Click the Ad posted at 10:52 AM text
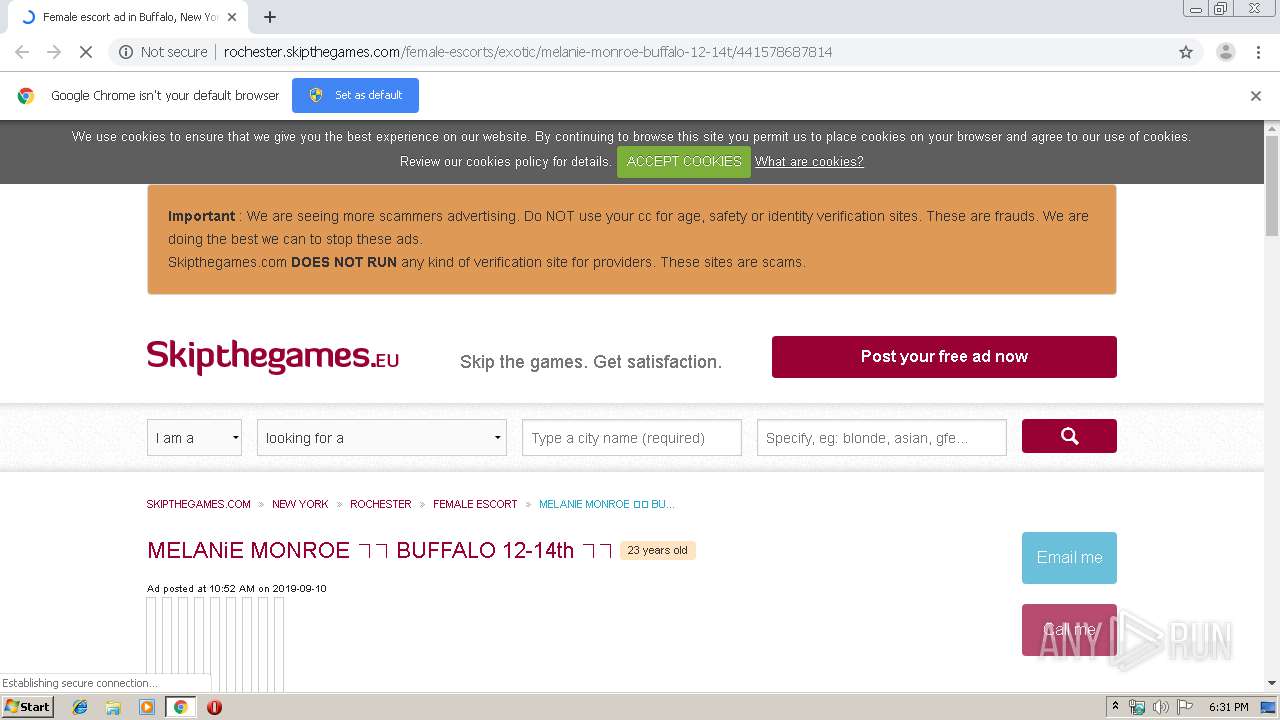Image resolution: width=1280 pixels, height=720 pixels. click(237, 589)
